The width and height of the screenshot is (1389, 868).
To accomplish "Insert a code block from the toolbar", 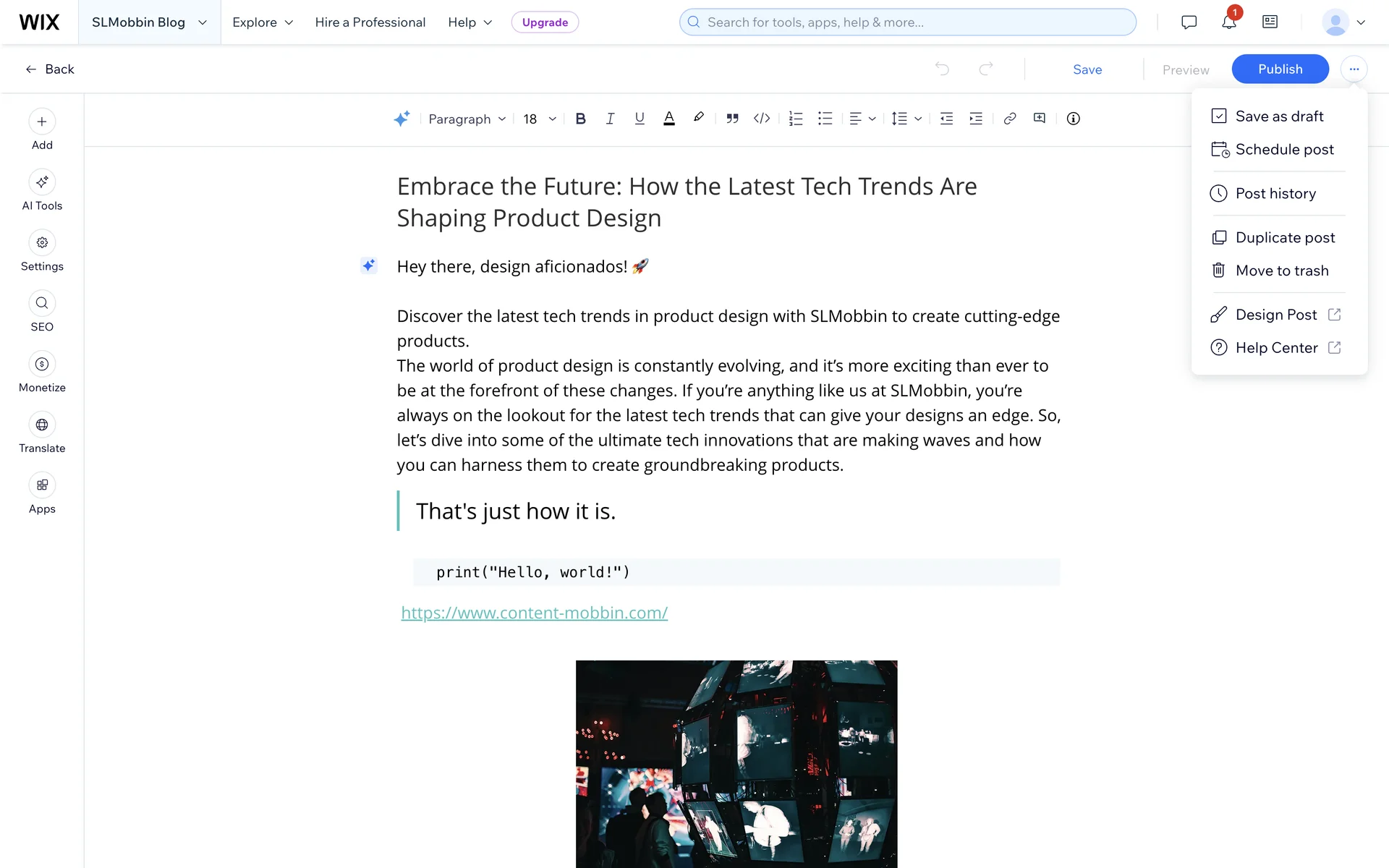I will (x=762, y=119).
